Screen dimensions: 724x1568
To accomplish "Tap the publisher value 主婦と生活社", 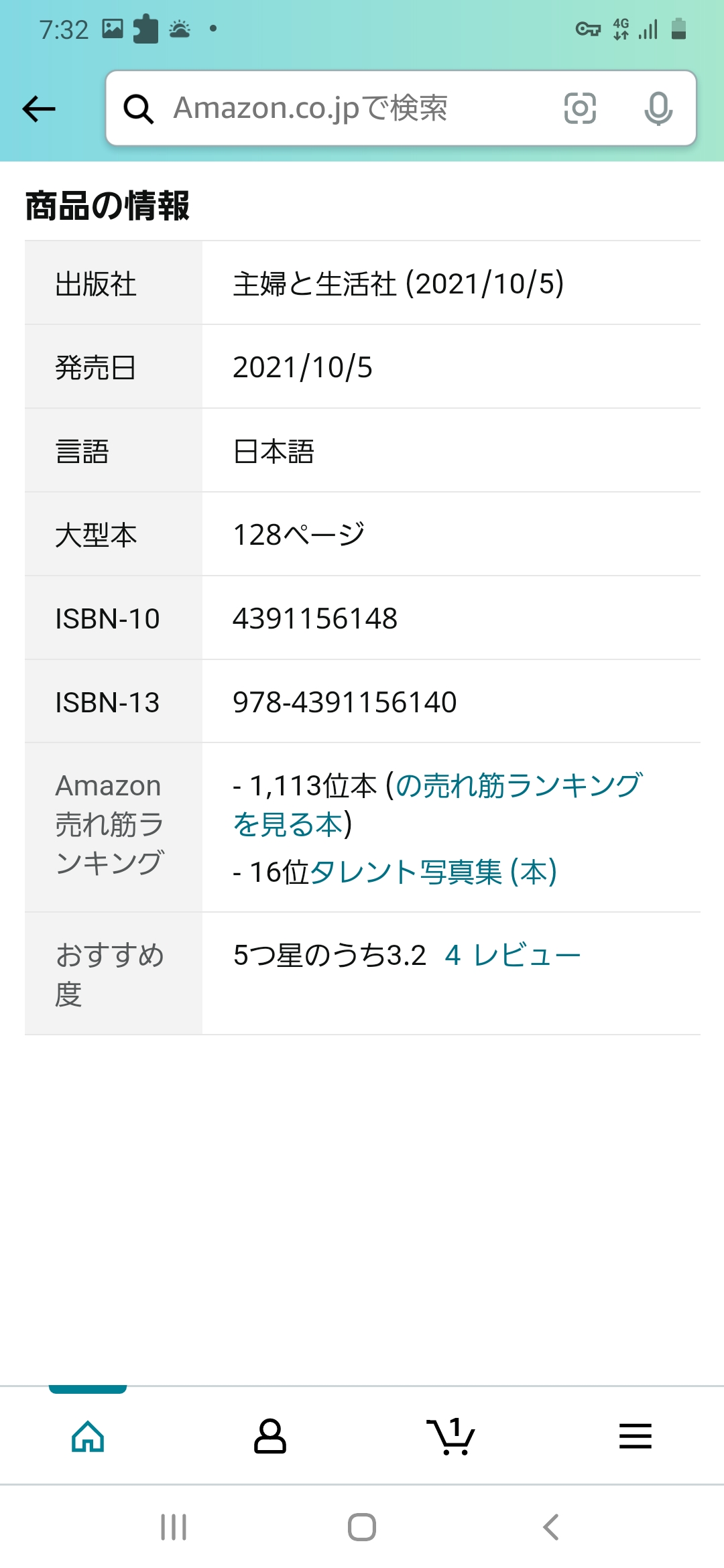I will pyautogui.click(x=315, y=283).
